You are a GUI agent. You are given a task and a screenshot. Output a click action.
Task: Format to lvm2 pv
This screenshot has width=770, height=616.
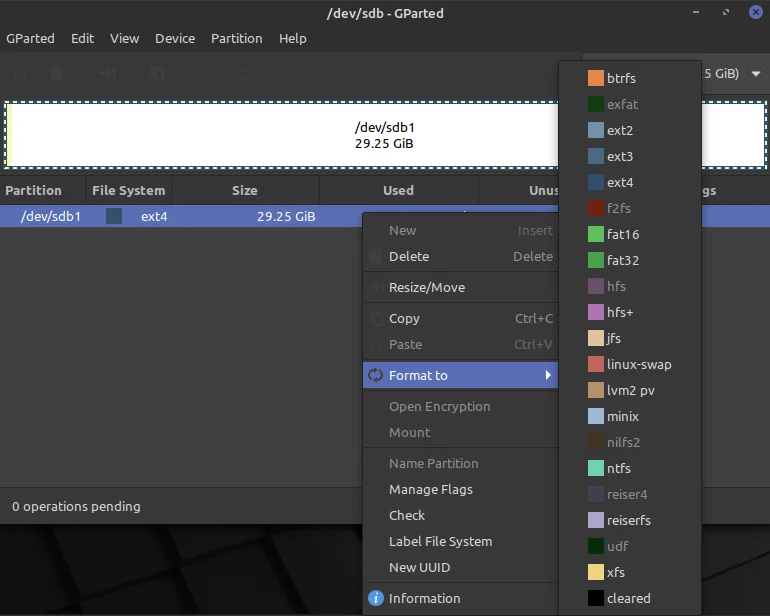coord(630,390)
